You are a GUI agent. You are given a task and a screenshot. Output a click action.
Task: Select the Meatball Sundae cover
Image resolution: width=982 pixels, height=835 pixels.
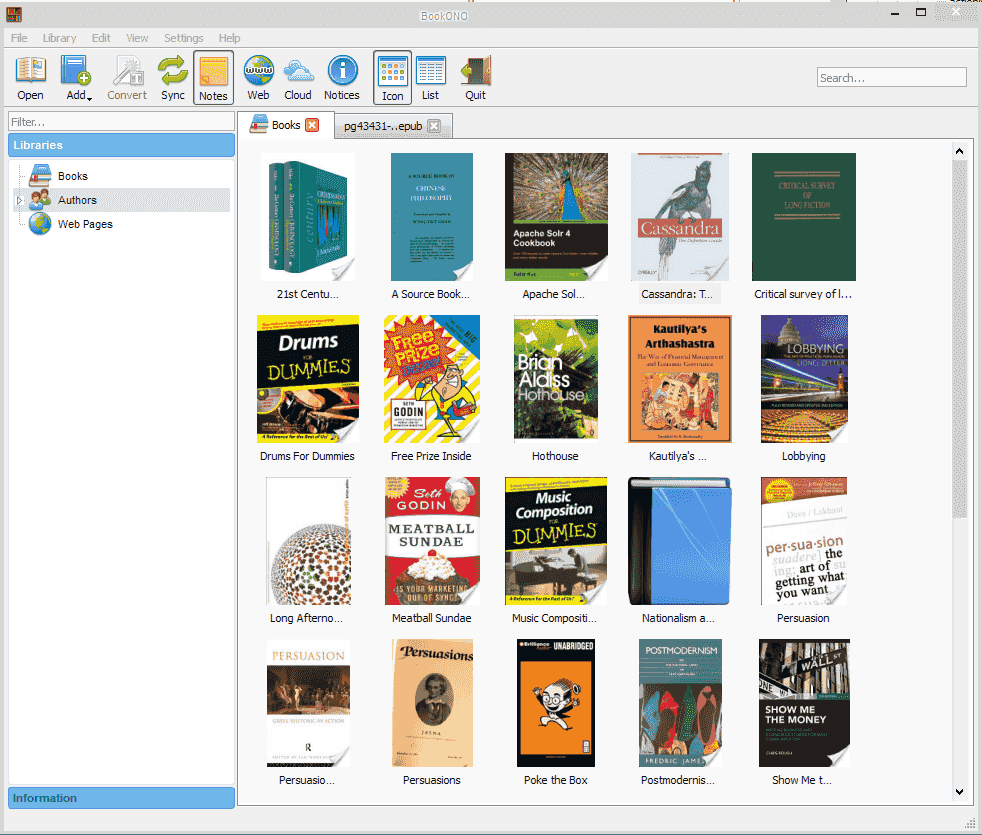[432, 541]
